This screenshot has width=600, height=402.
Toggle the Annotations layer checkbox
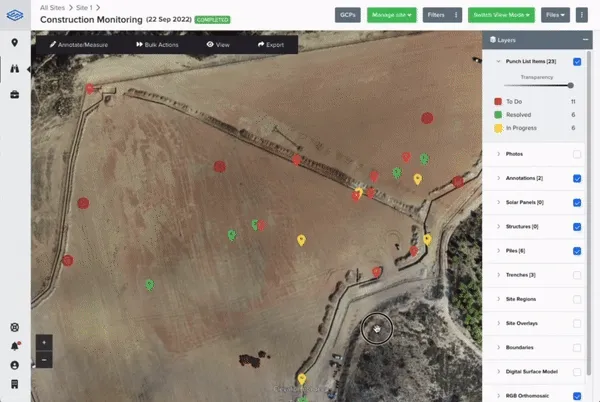point(577,178)
